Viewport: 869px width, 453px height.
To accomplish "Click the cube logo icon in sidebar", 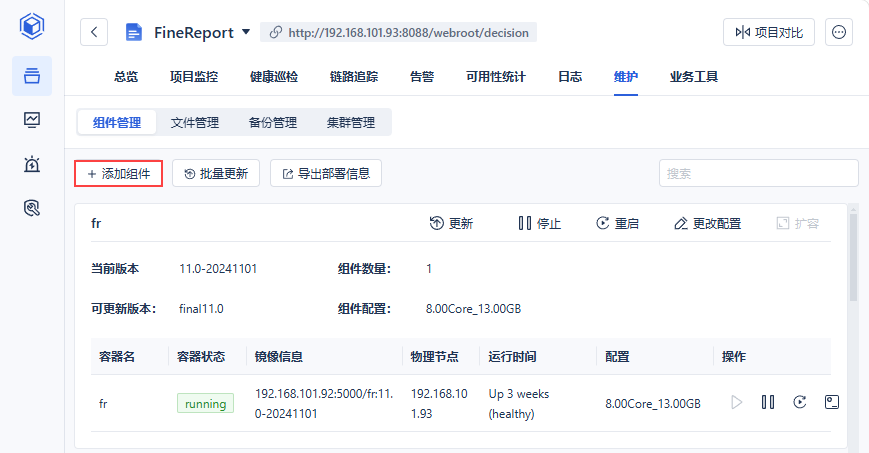I will [x=32, y=27].
